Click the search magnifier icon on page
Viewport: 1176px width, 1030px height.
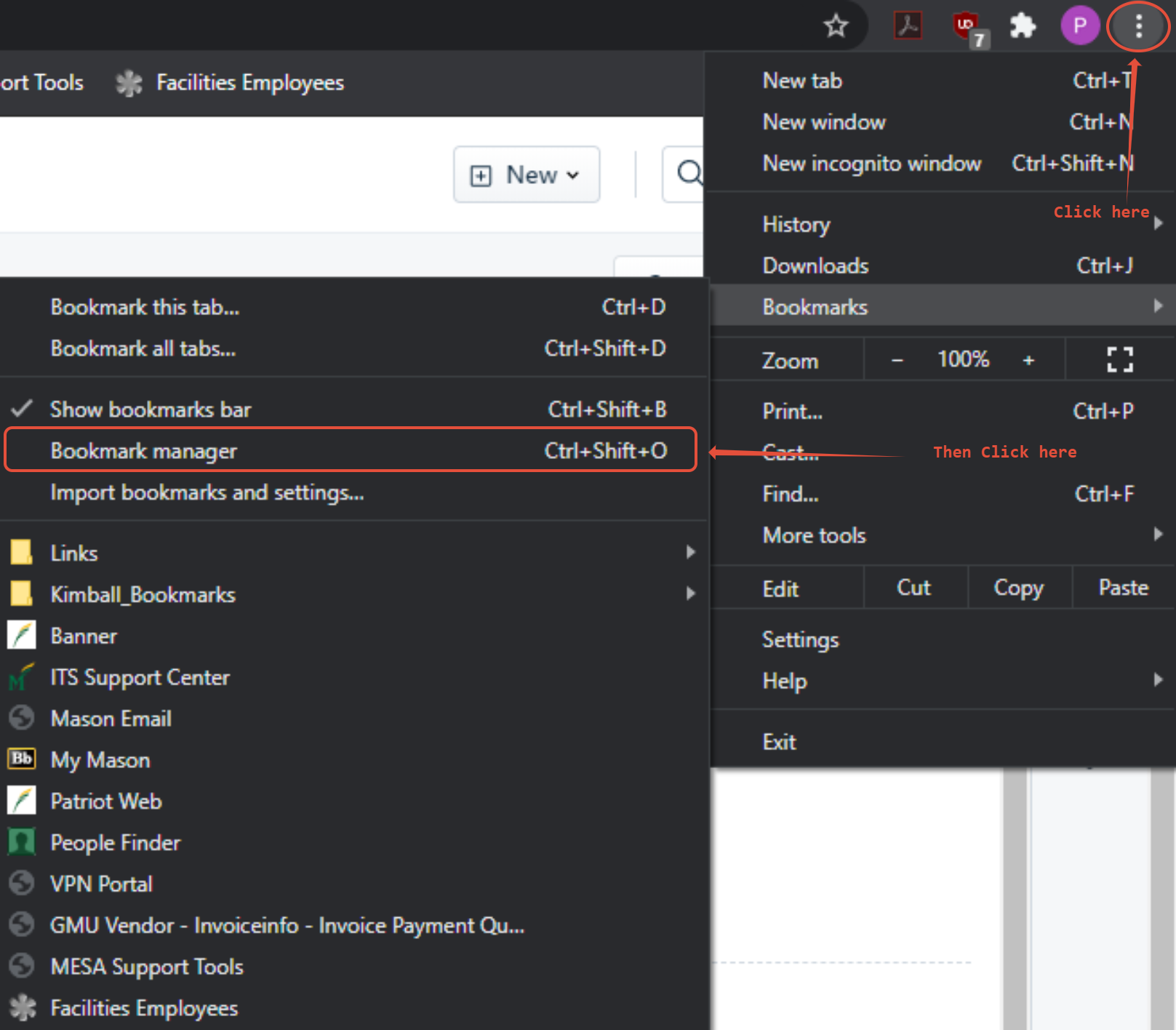click(689, 173)
